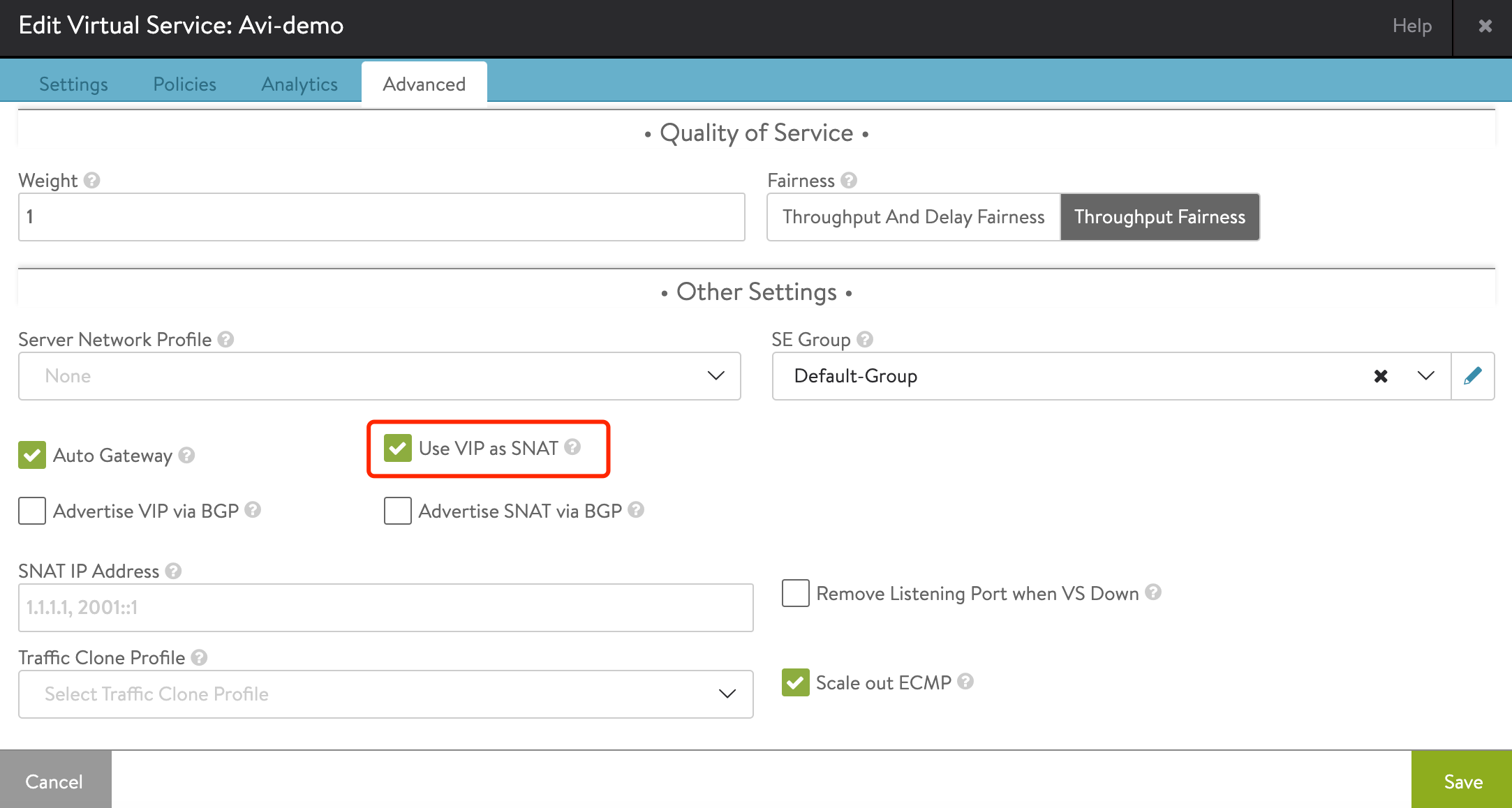Uncheck the Auto Gateway checkbox
Viewport: 1512px width, 808px height.
click(x=32, y=455)
